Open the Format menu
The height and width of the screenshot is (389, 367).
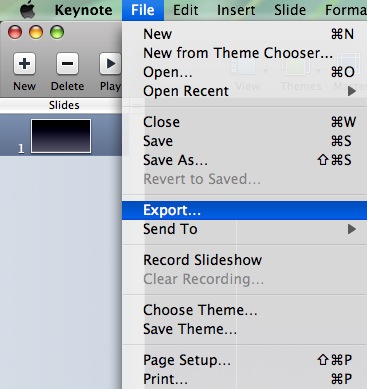pyautogui.click(x=346, y=10)
